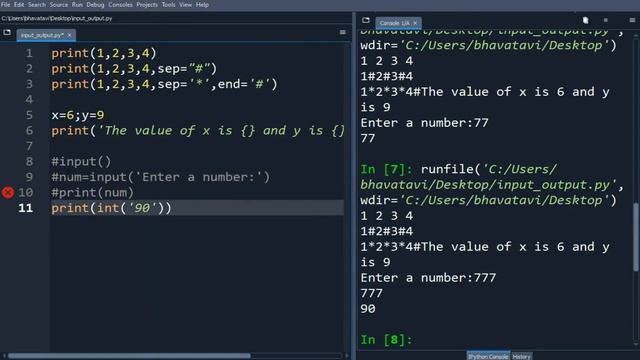Click the x=6;y=9 code line
The width and height of the screenshot is (640, 360).
click(78, 115)
